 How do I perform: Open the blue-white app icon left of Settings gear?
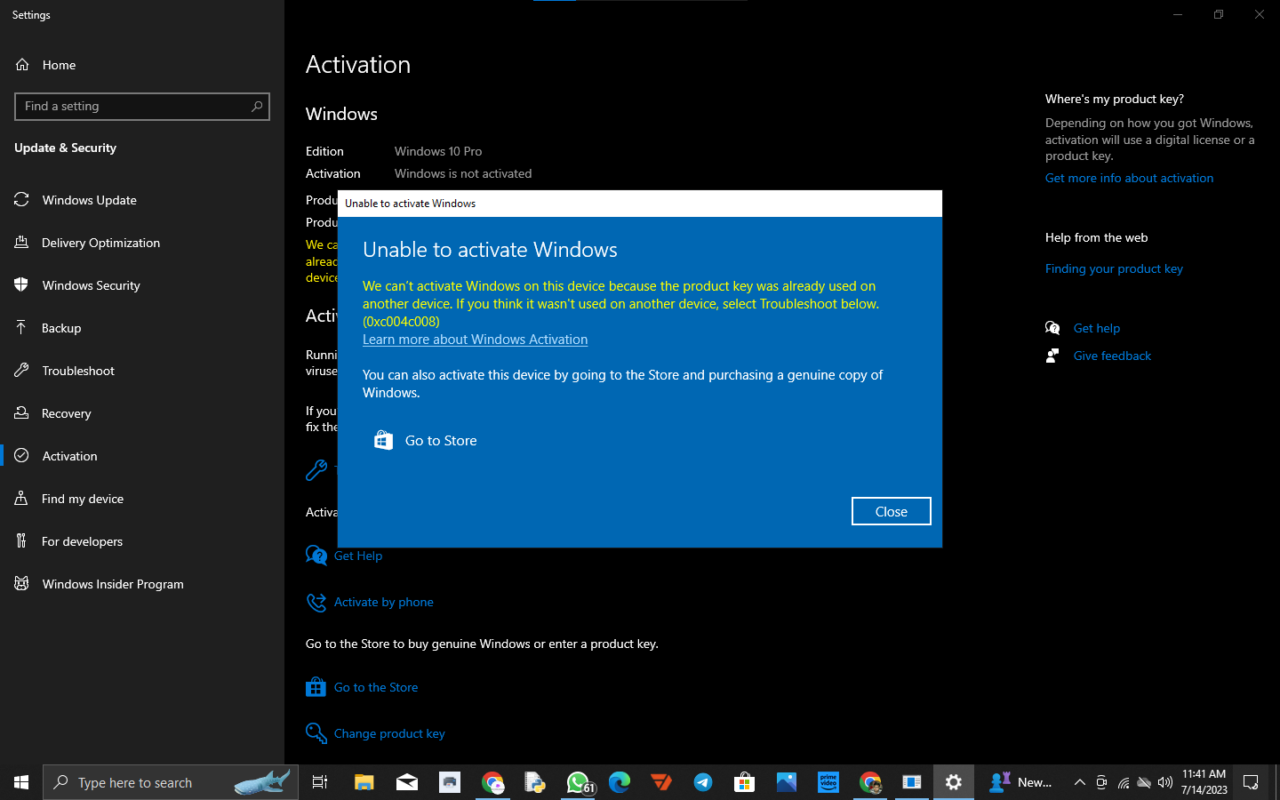911,782
